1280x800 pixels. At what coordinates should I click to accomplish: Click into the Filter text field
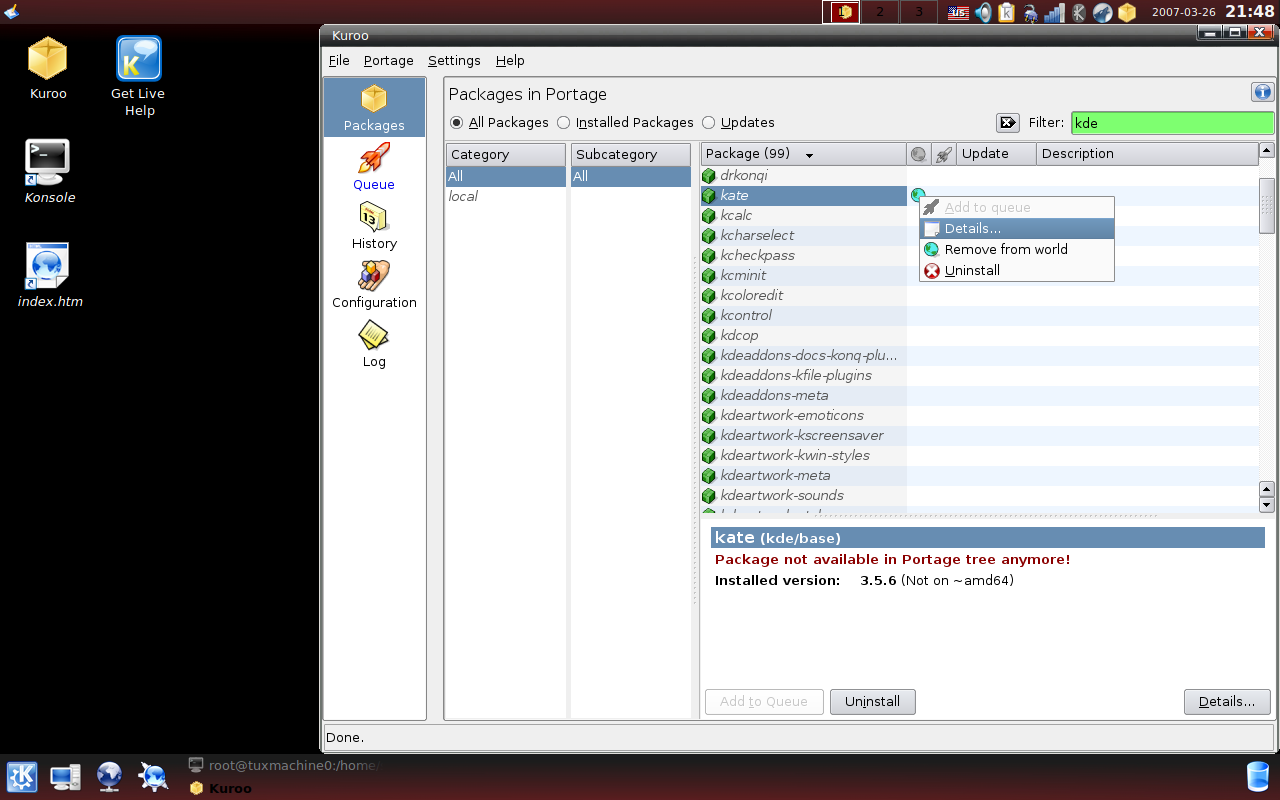coord(1172,123)
